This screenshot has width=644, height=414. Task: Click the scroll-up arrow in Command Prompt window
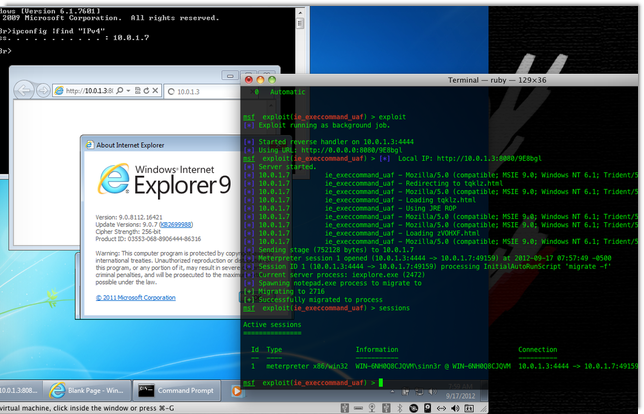pyautogui.click(x=300, y=13)
